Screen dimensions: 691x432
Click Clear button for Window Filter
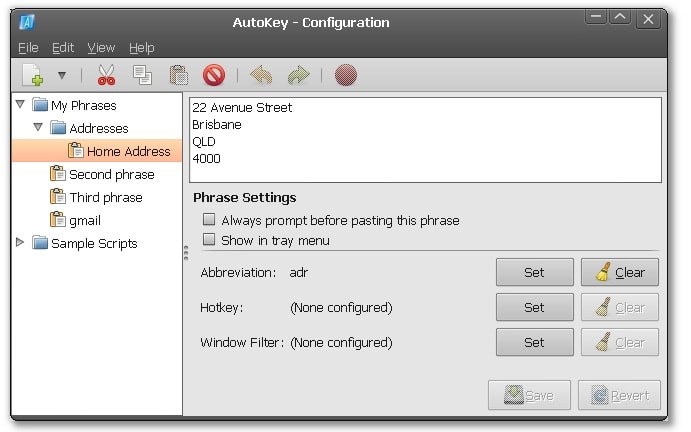pyautogui.click(x=620, y=342)
